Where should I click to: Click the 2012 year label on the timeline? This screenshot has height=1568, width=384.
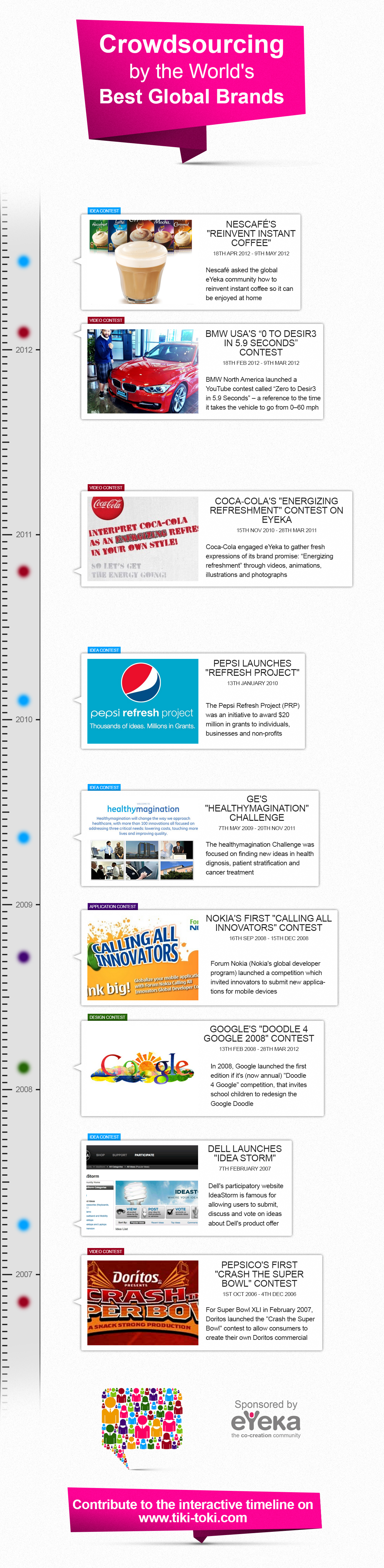[x=24, y=350]
